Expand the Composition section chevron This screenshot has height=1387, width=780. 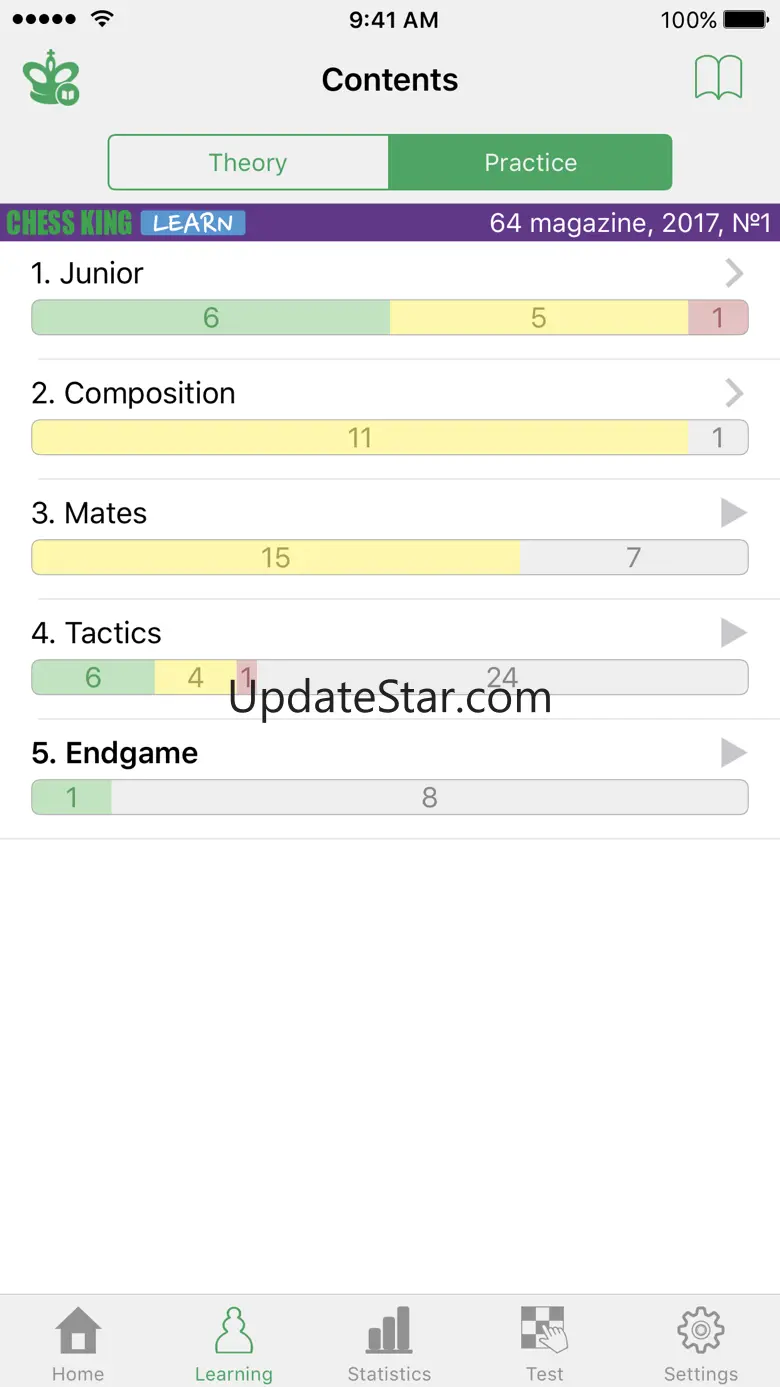point(734,393)
